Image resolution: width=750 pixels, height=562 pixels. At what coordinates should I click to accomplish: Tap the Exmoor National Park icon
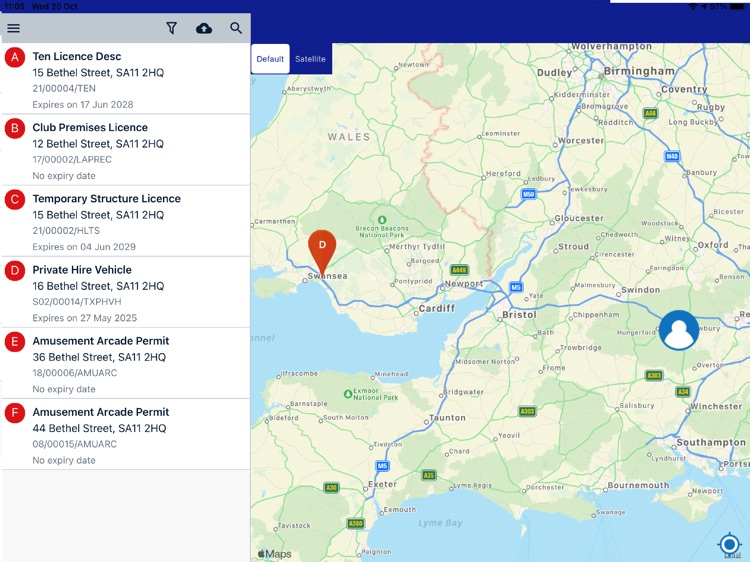pyautogui.click(x=348, y=394)
